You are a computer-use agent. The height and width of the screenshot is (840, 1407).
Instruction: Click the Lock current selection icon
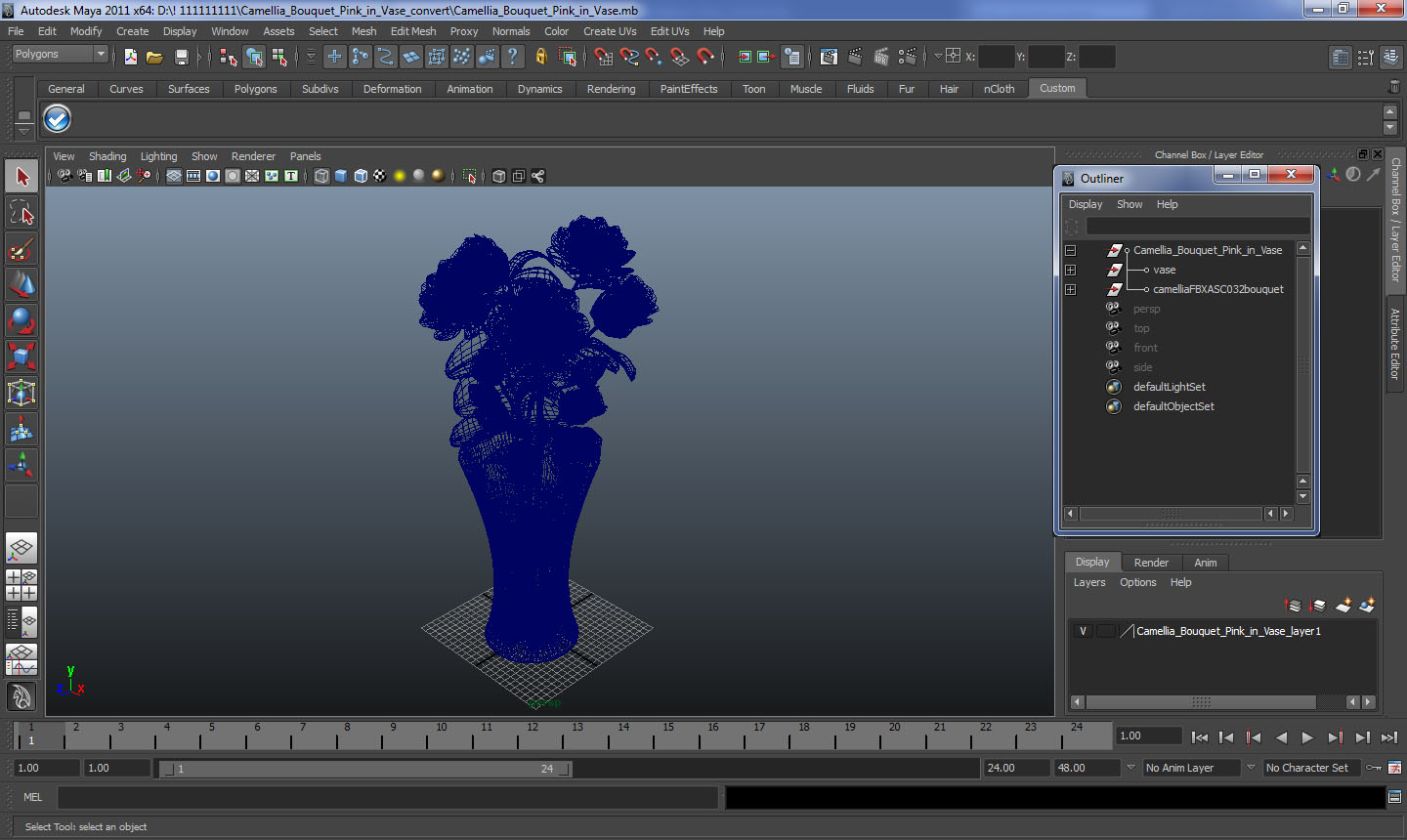point(540,57)
